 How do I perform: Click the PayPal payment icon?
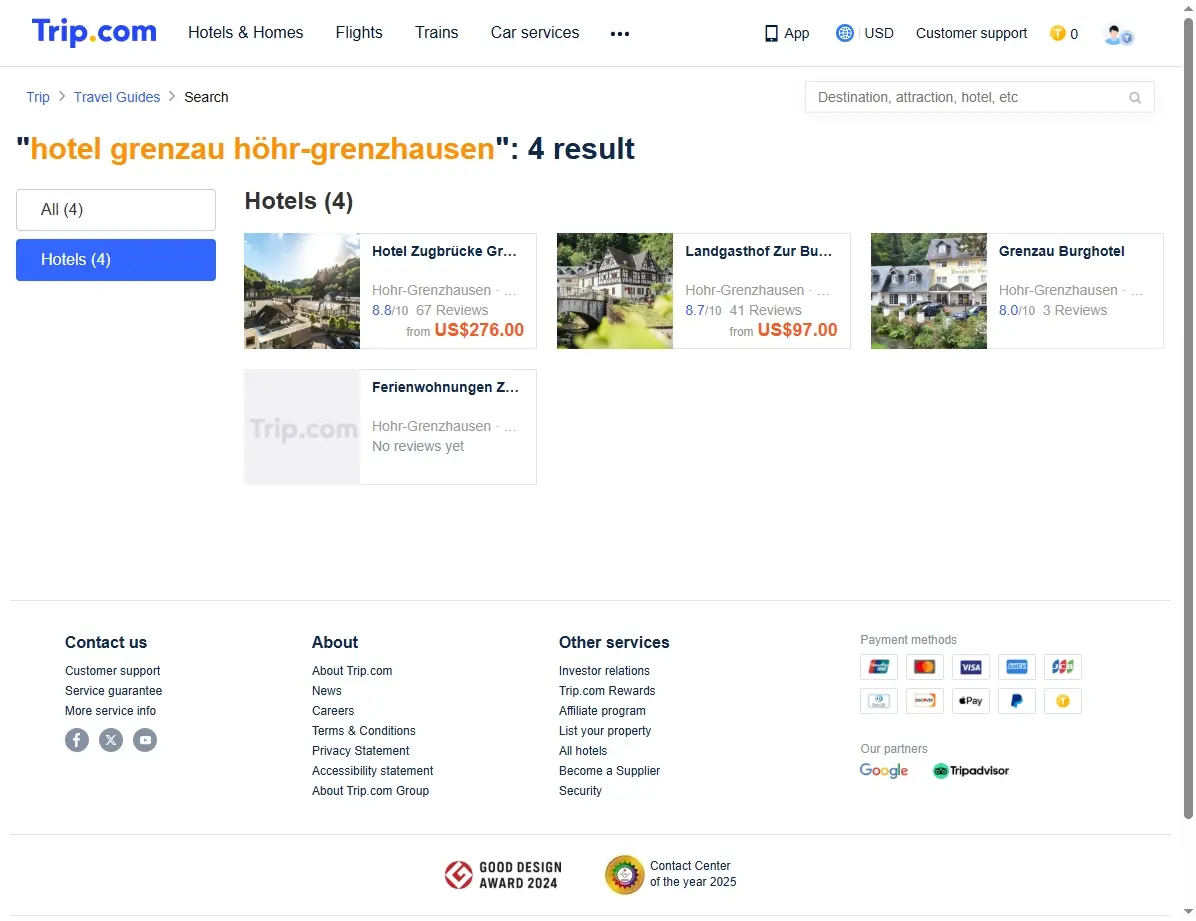click(x=1017, y=700)
